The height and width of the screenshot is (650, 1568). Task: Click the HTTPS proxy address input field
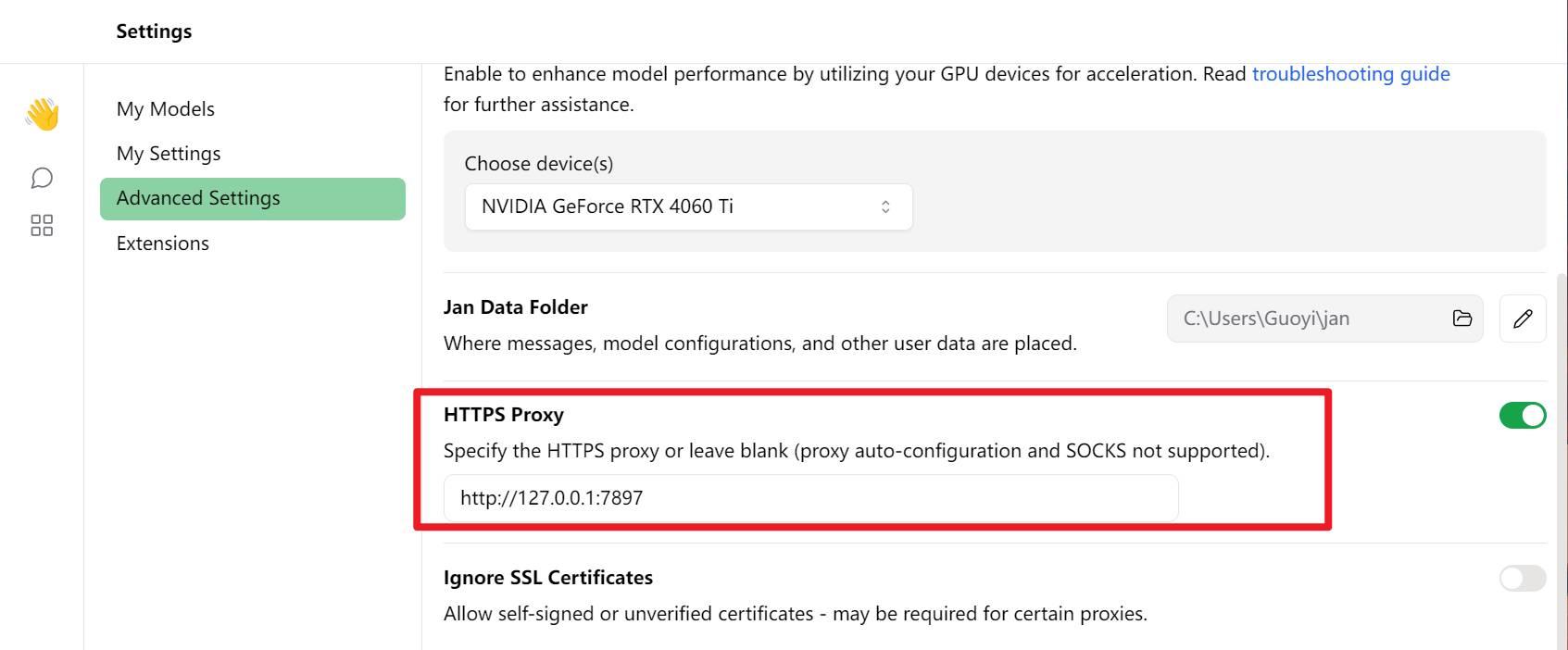pyautogui.click(x=810, y=498)
